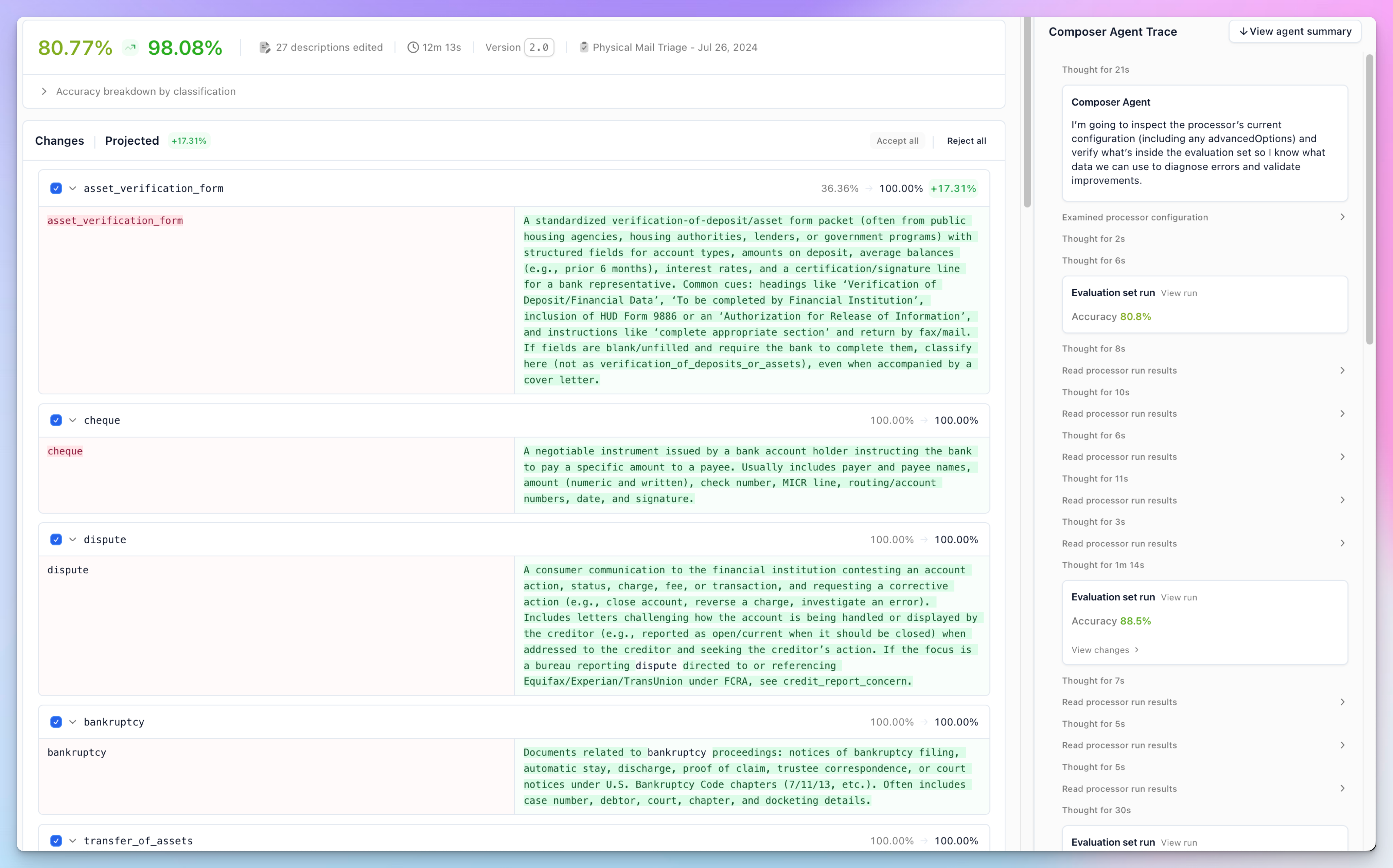The width and height of the screenshot is (1393, 868).
Task: Click the arrow icon beside View changes
Action: click(x=1138, y=650)
